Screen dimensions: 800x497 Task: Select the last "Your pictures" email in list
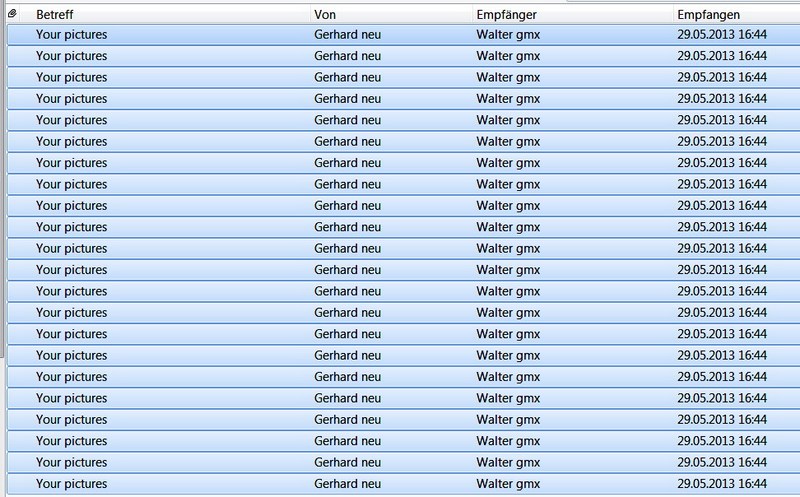(x=71, y=484)
